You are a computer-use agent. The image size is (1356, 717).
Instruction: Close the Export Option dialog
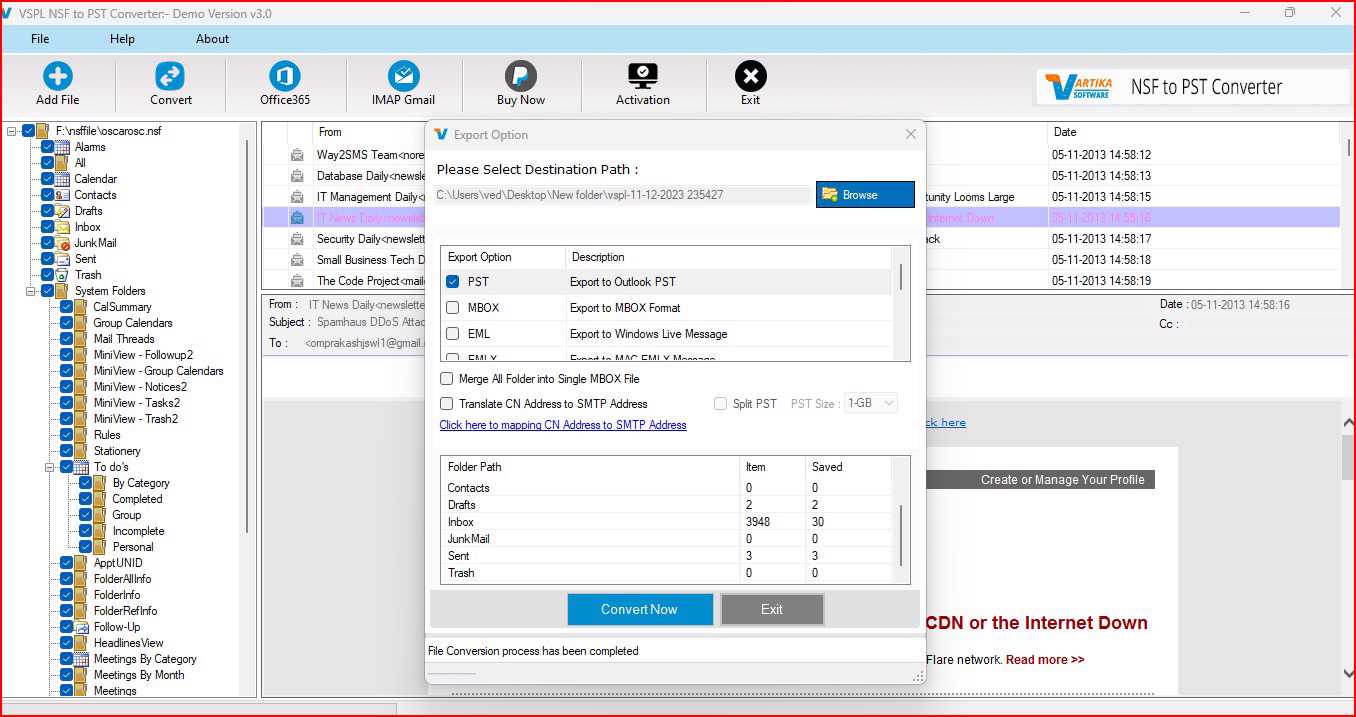910,134
